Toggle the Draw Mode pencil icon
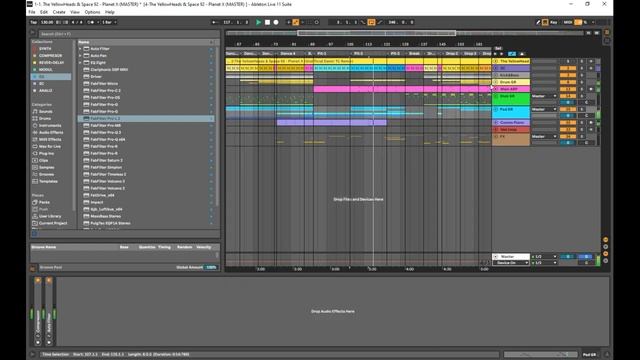This screenshot has height=360, width=640. 538,22
